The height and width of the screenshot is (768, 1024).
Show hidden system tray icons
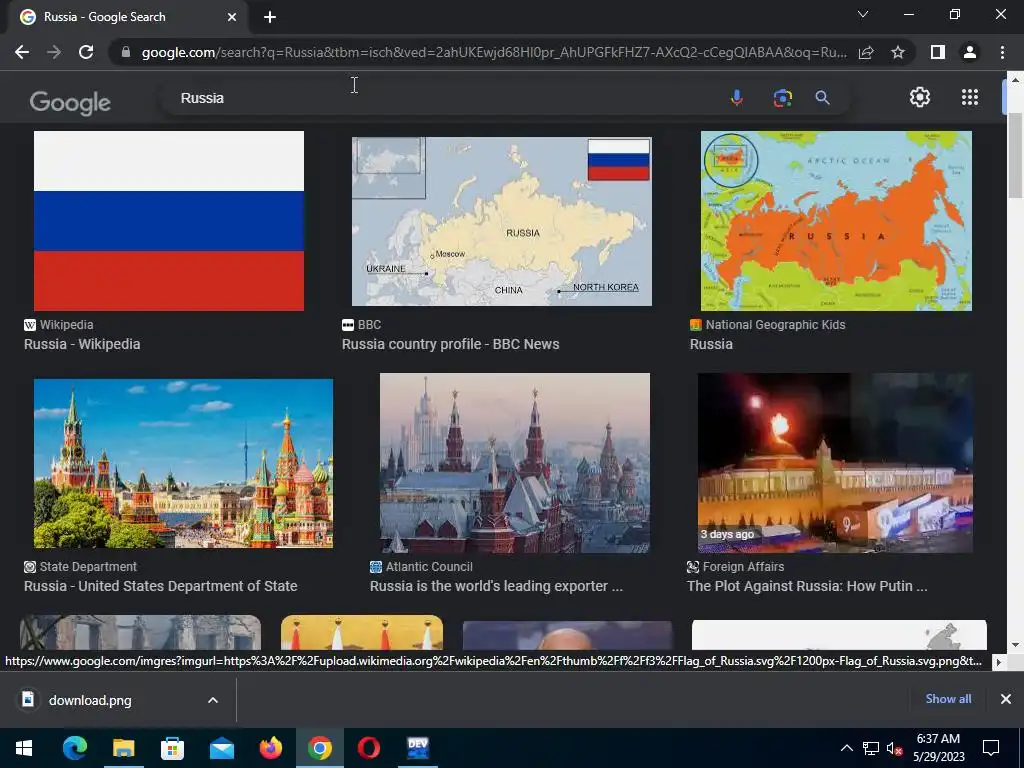point(846,748)
